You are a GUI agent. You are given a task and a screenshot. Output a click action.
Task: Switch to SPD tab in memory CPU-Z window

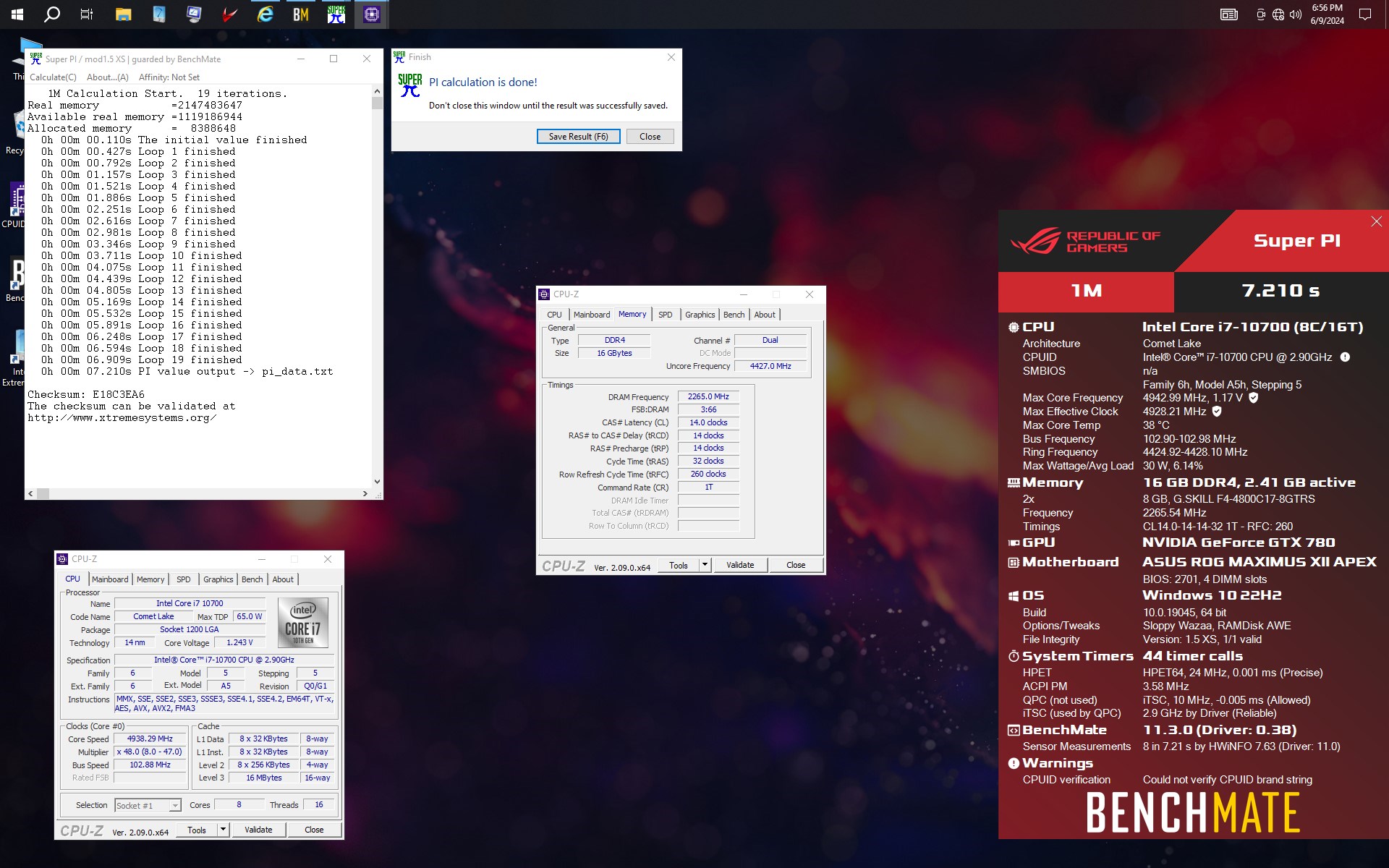(x=665, y=315)
